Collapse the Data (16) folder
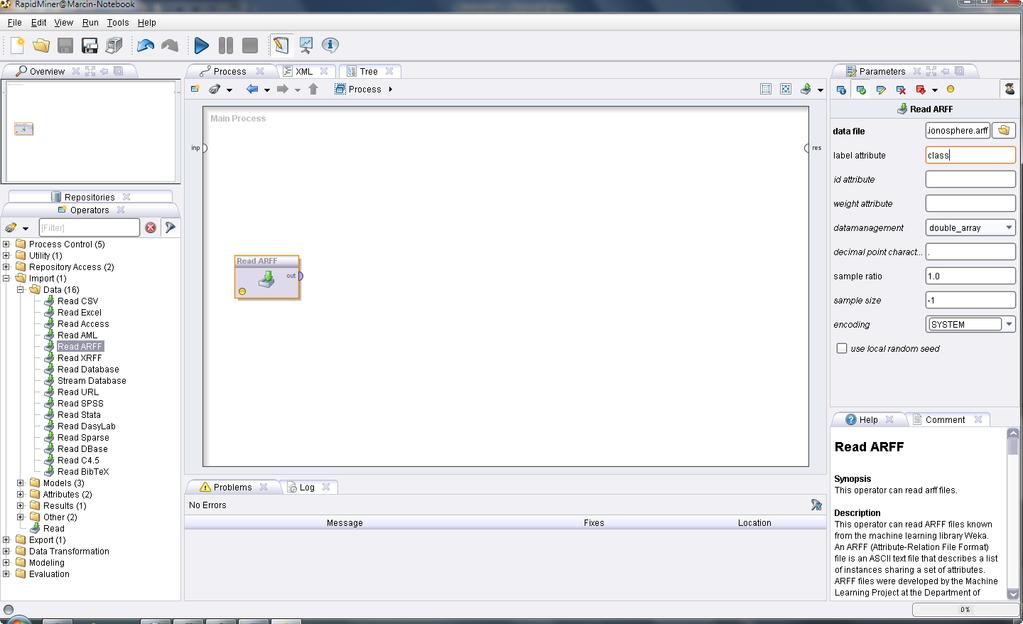This screenshot has height=624, width=1023. coord(20,290)
